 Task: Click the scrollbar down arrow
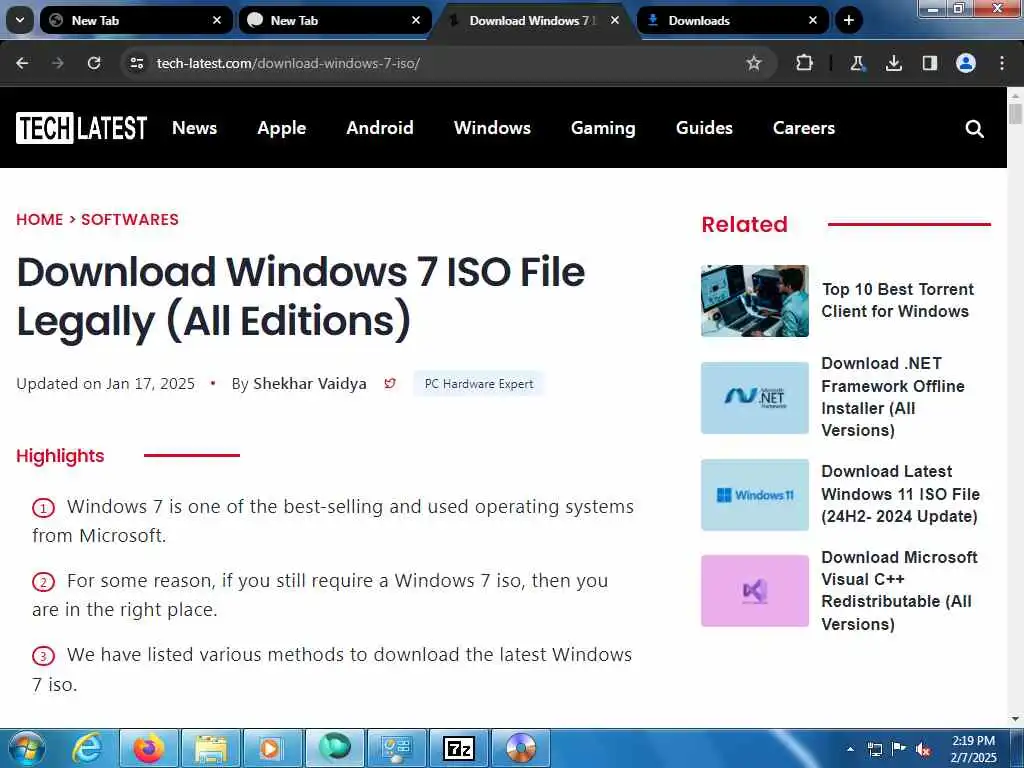1015,719
